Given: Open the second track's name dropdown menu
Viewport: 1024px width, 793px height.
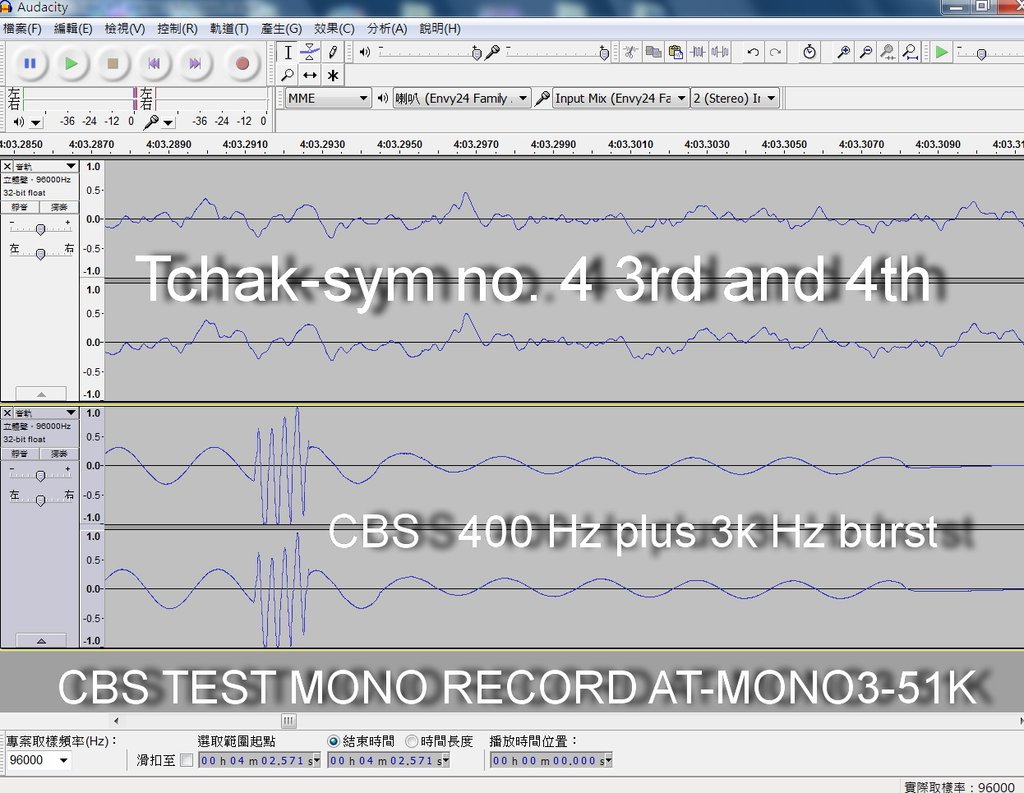Looking at the screenshot, I should [46, 413].
